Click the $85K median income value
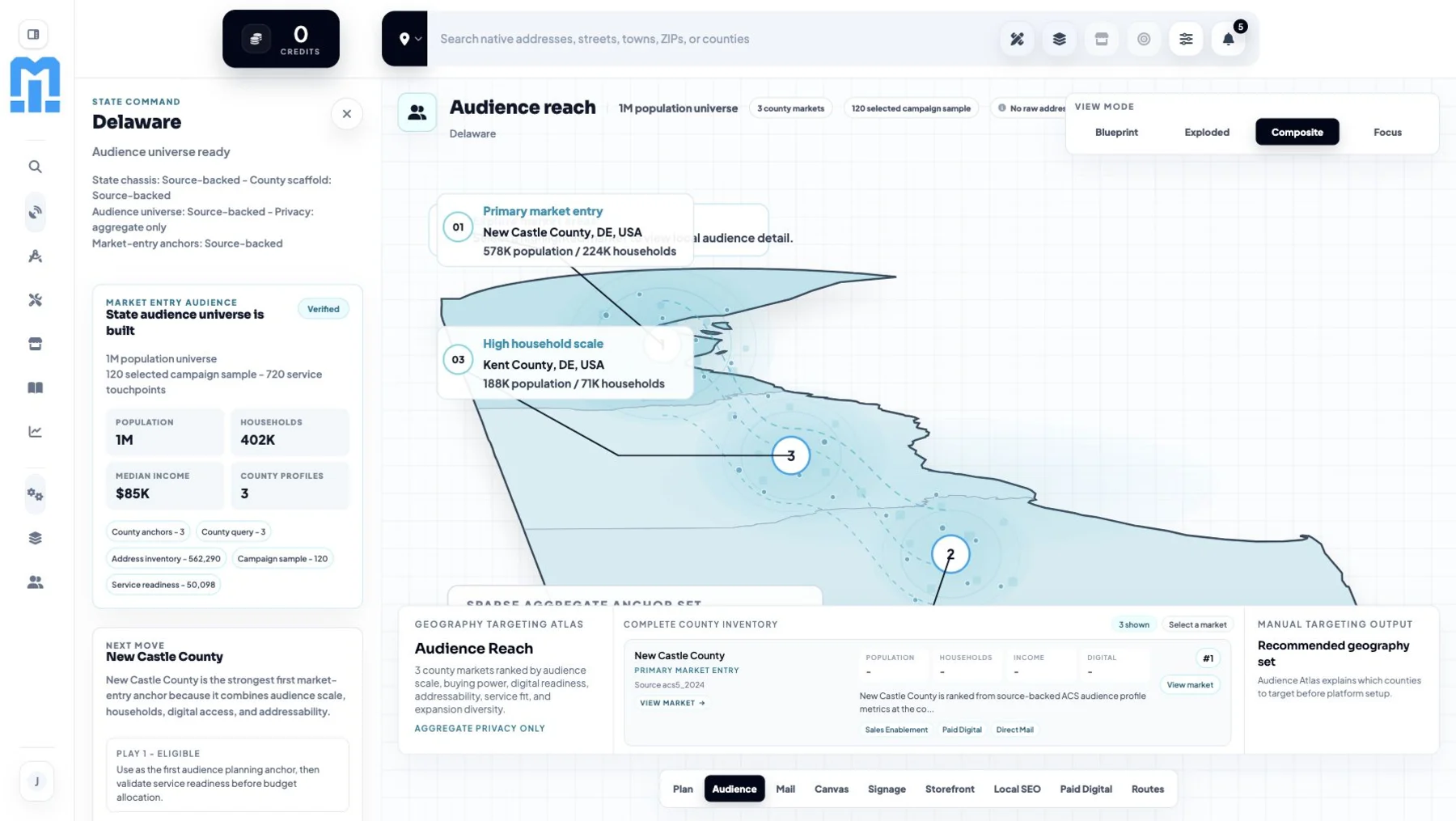1456x821 pixels. click(133, 493)
